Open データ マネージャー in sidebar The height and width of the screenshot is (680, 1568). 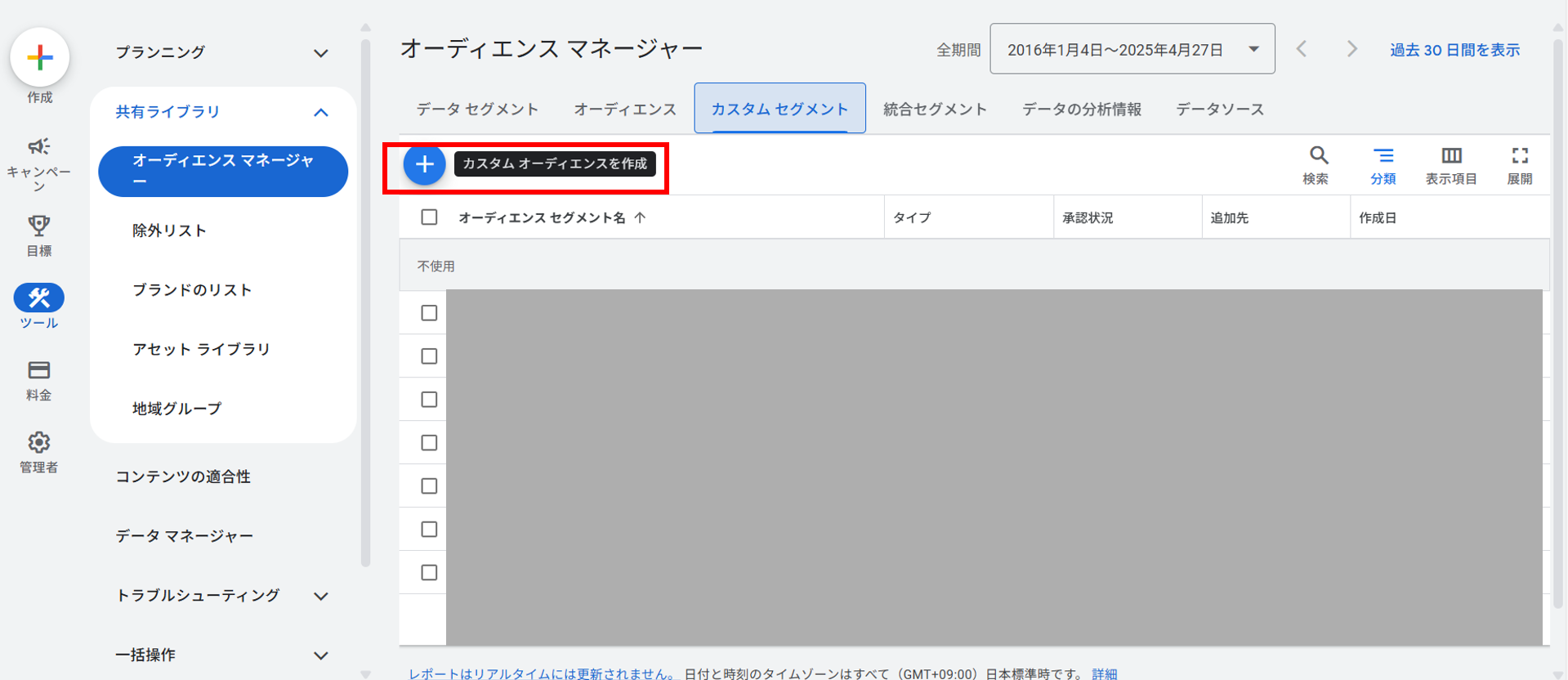(x=185, y=536)
